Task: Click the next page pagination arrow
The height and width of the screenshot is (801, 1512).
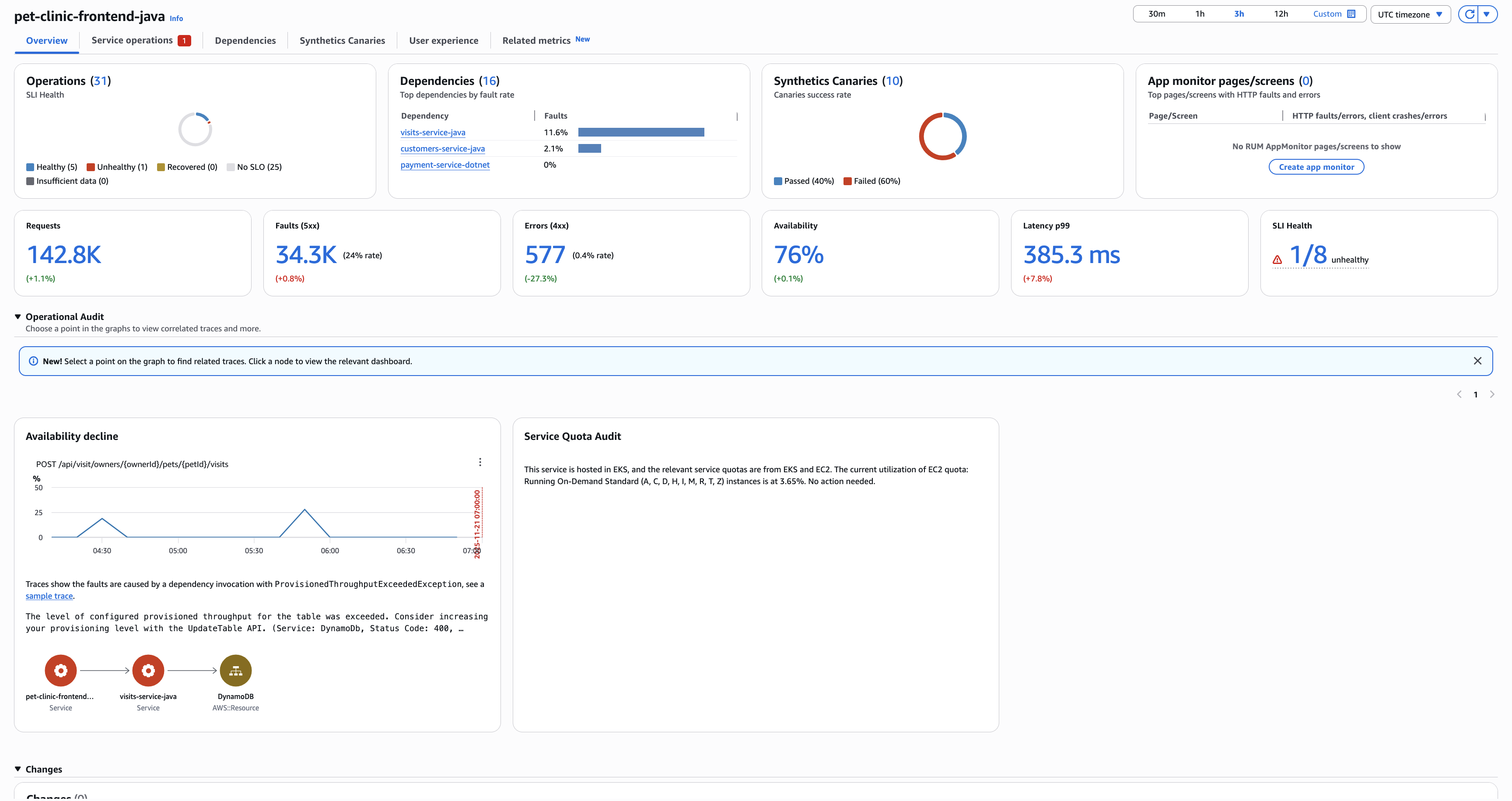Action: pos(1493,394)
